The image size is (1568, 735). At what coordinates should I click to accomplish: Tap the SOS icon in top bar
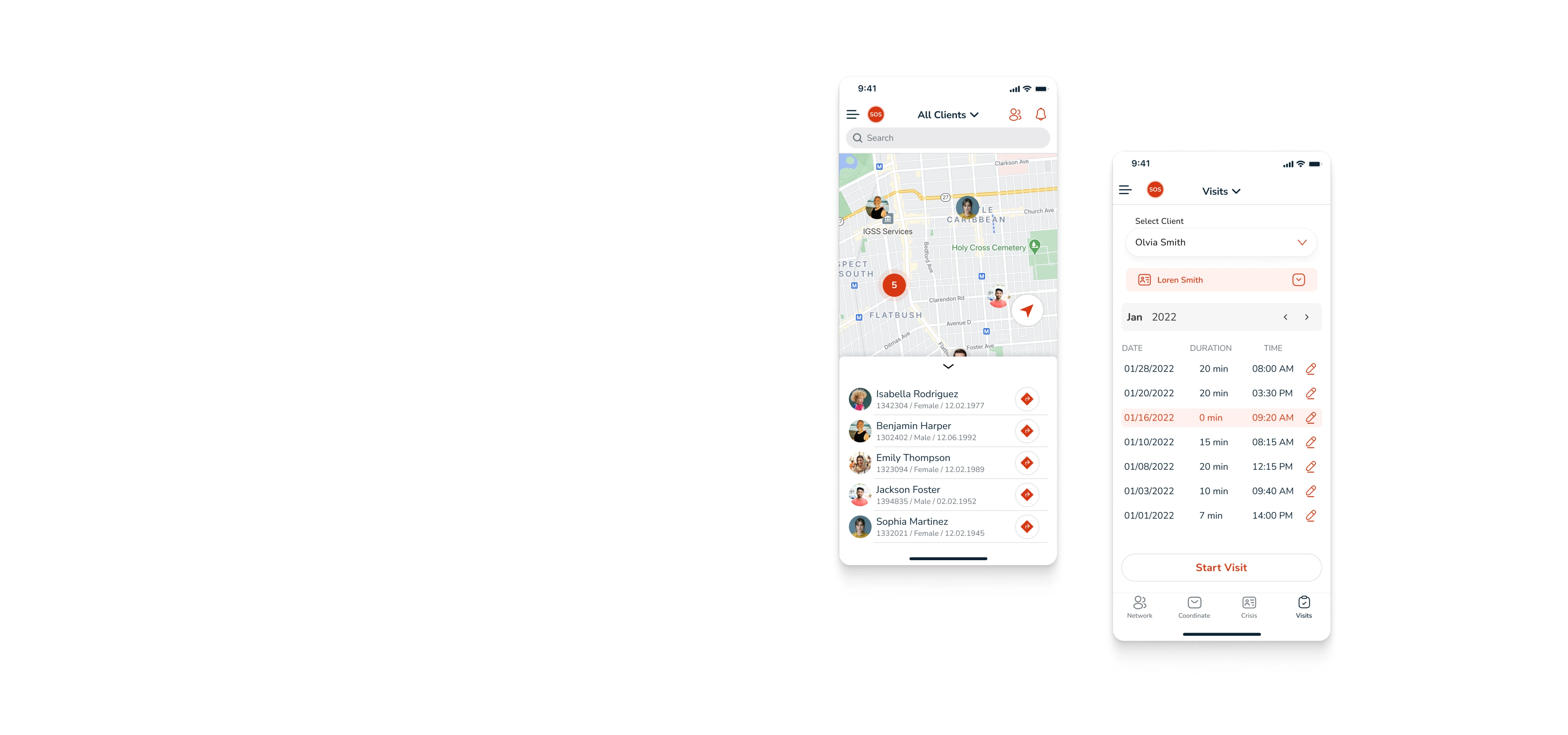(877, 114)
